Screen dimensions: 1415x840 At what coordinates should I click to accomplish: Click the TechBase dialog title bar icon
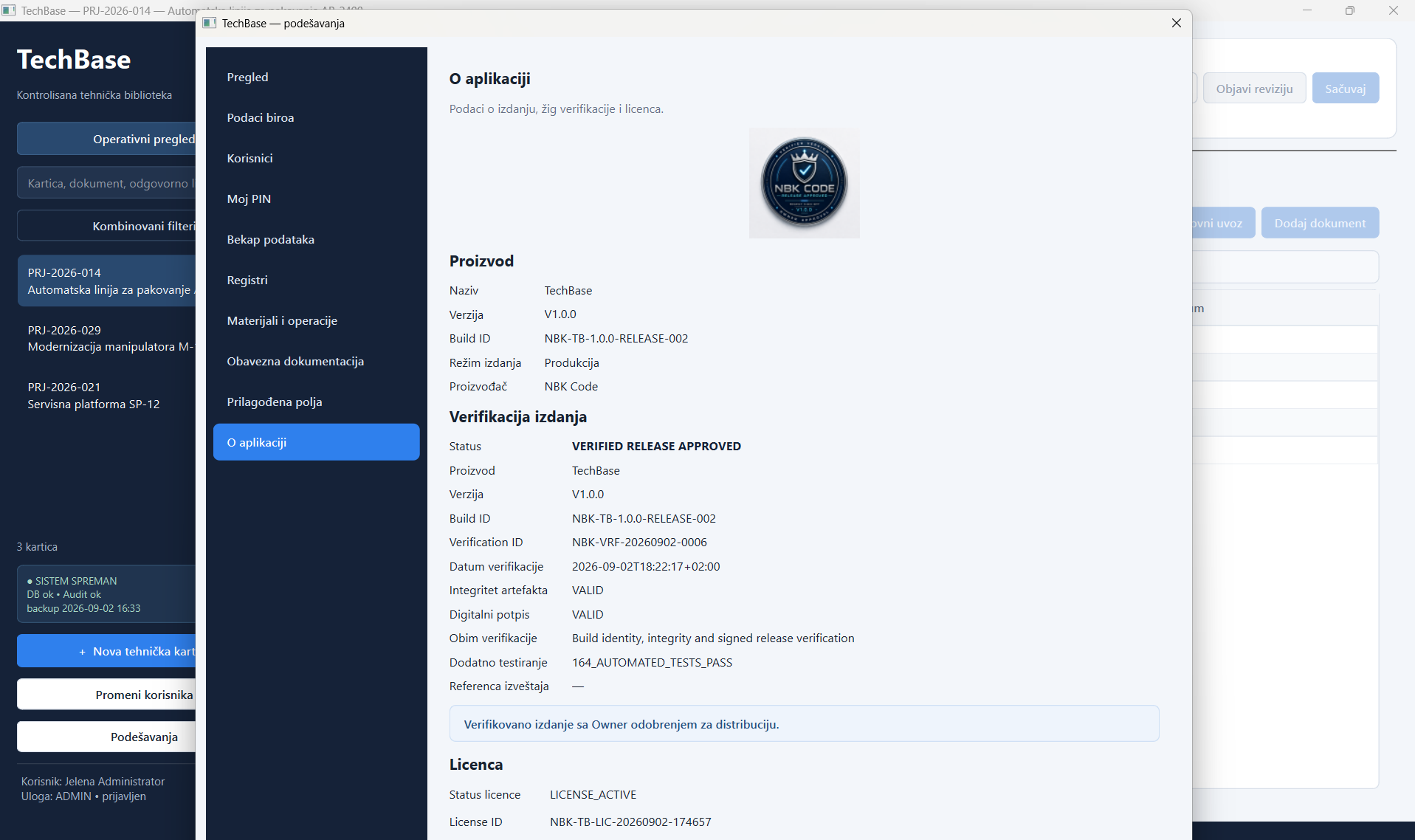pyautogui.click(x=210, y=23)
